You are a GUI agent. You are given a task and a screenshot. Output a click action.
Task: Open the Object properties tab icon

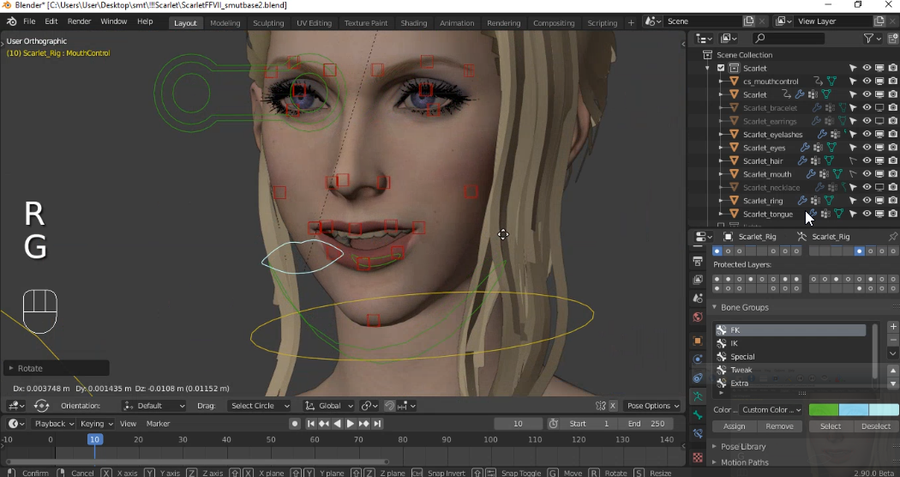point(698,340)
